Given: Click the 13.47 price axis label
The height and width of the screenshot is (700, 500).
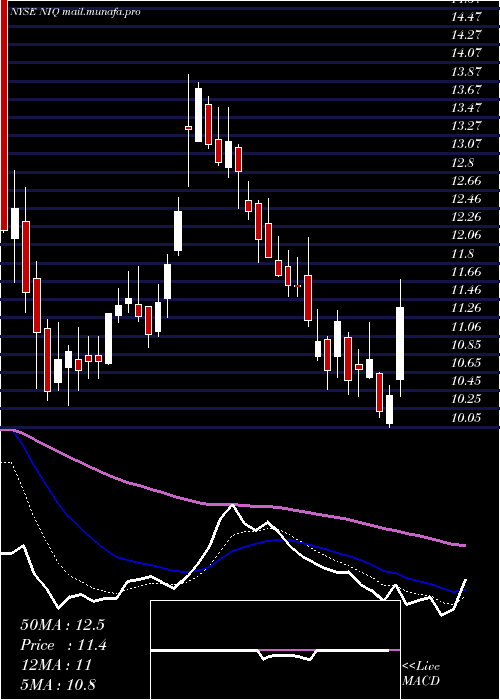Looking at the screenshot, I should click(x=466, y=108).
